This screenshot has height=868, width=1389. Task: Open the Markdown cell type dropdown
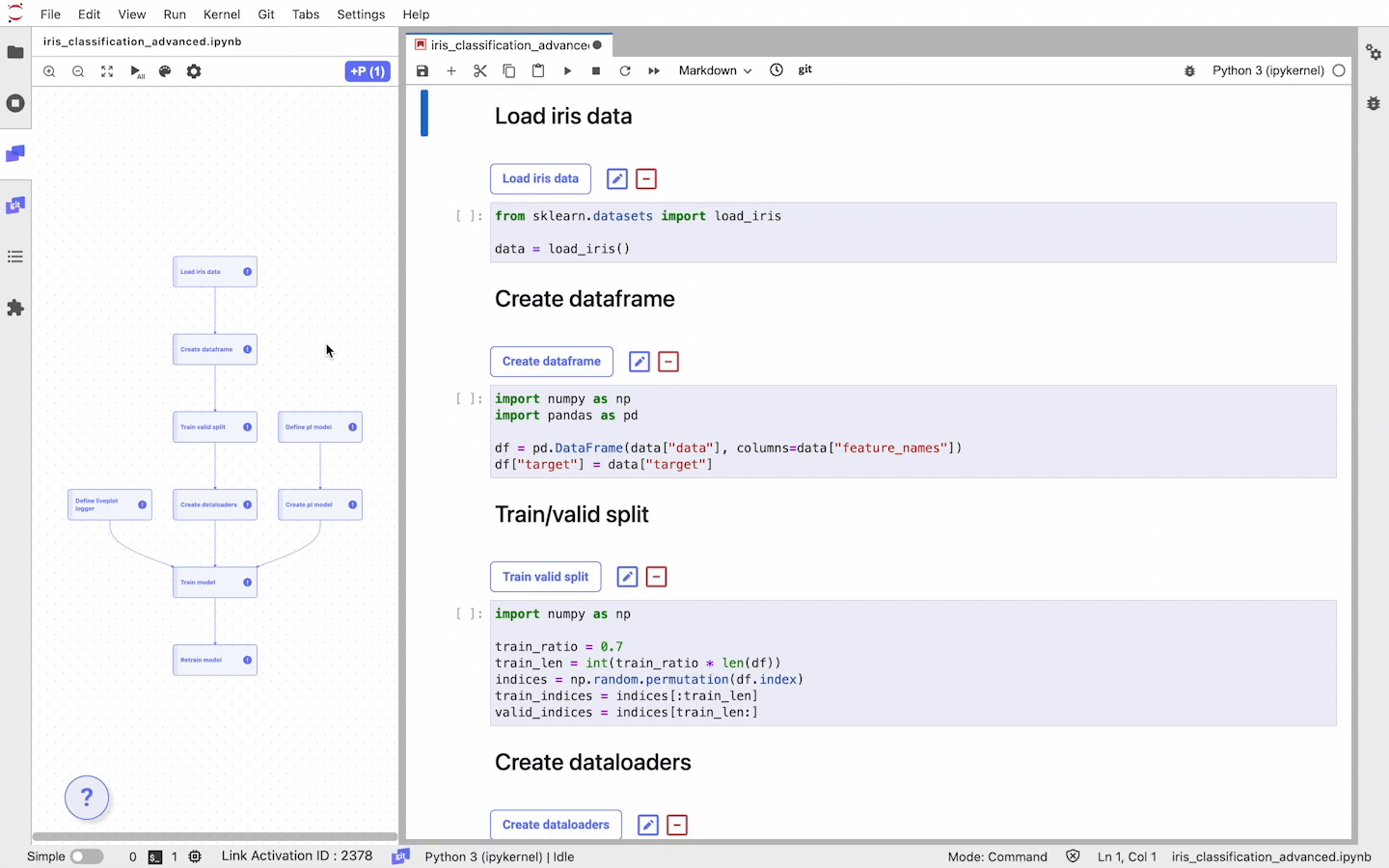click(x=715, y=70)
